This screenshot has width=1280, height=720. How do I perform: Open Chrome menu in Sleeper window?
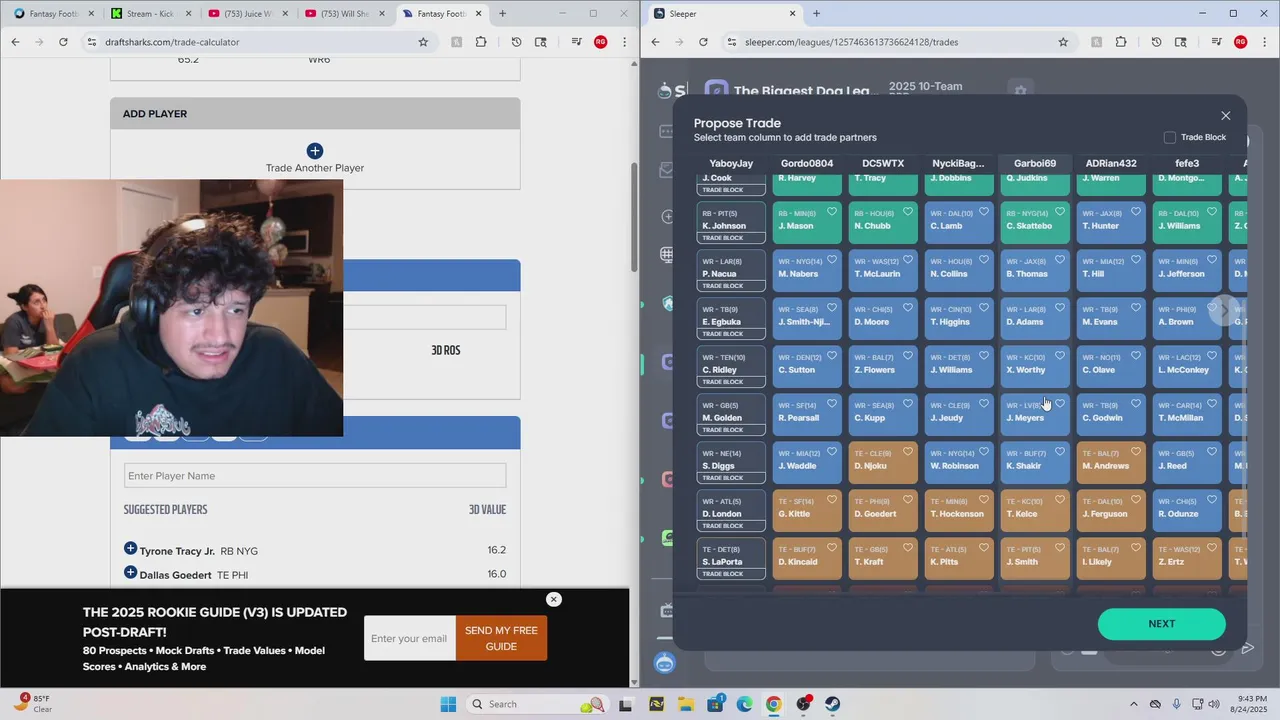[x=1265, y=42]
